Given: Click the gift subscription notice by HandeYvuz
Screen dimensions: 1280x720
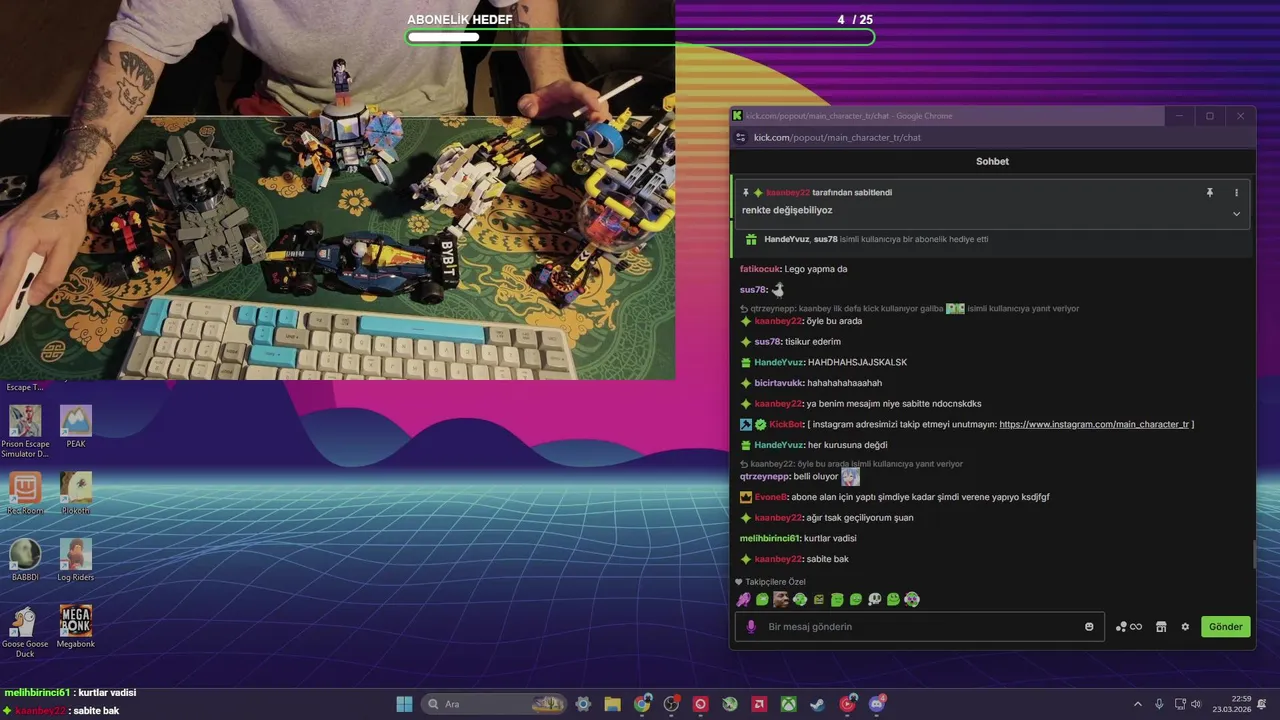Looking at the screenshot, I should tap(876, 239).
